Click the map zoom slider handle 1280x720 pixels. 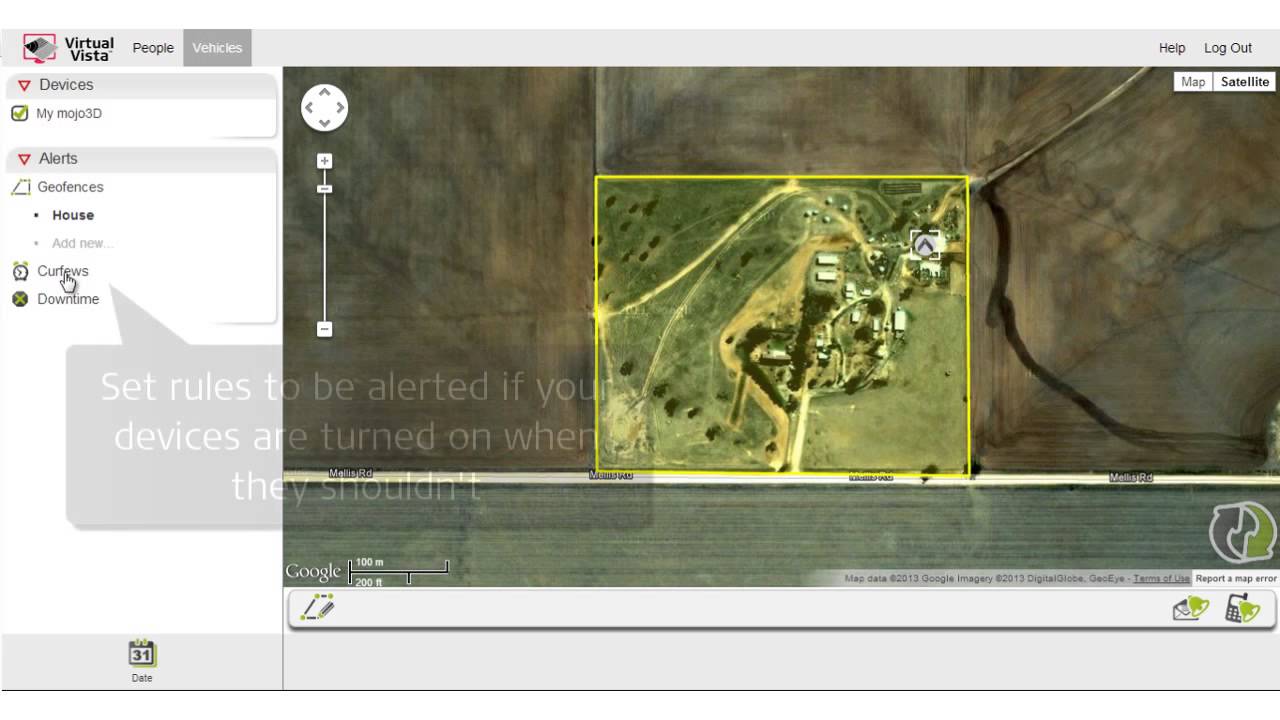[x=324, y=189]
